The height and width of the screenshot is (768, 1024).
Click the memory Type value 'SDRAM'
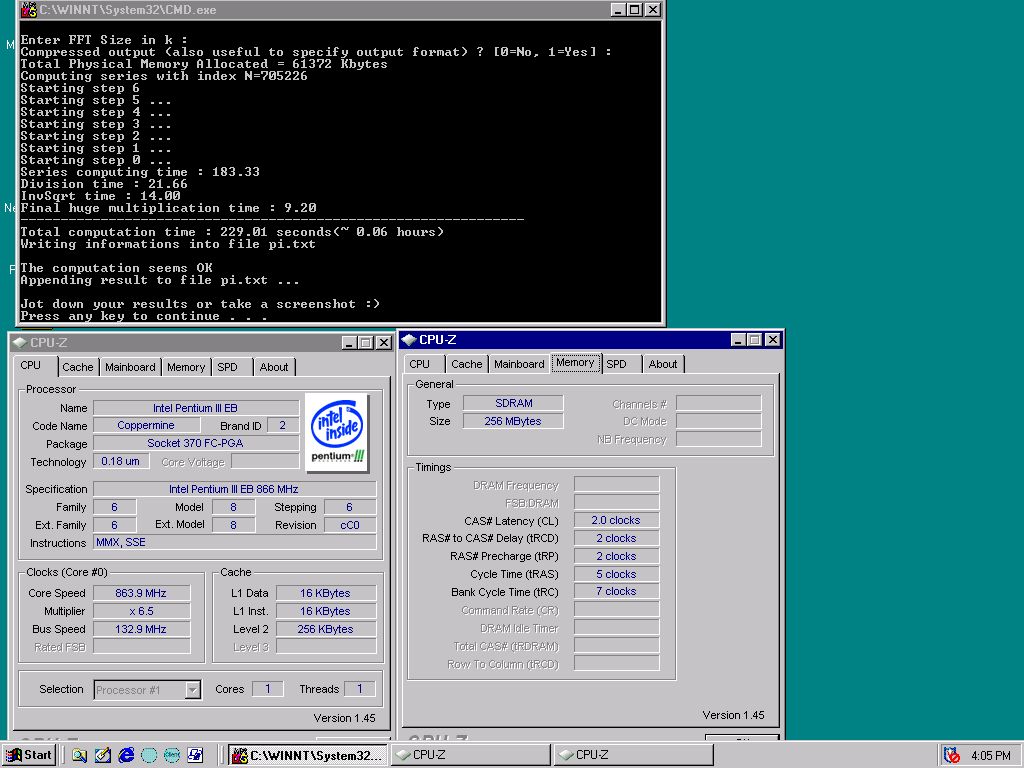coord(513,404)
